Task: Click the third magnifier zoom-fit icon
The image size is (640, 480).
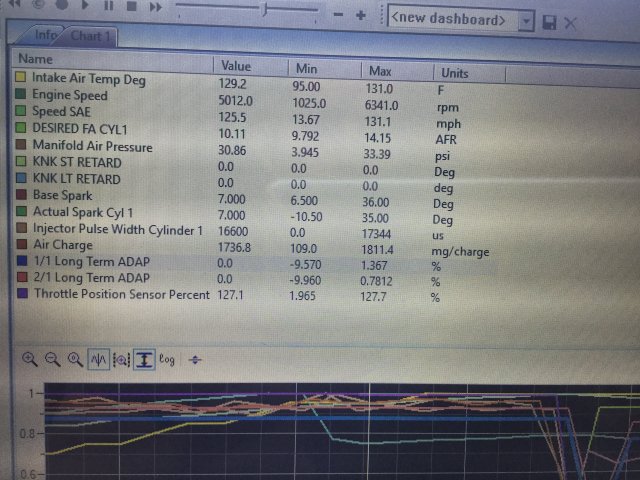Action: tap(75, 358)
